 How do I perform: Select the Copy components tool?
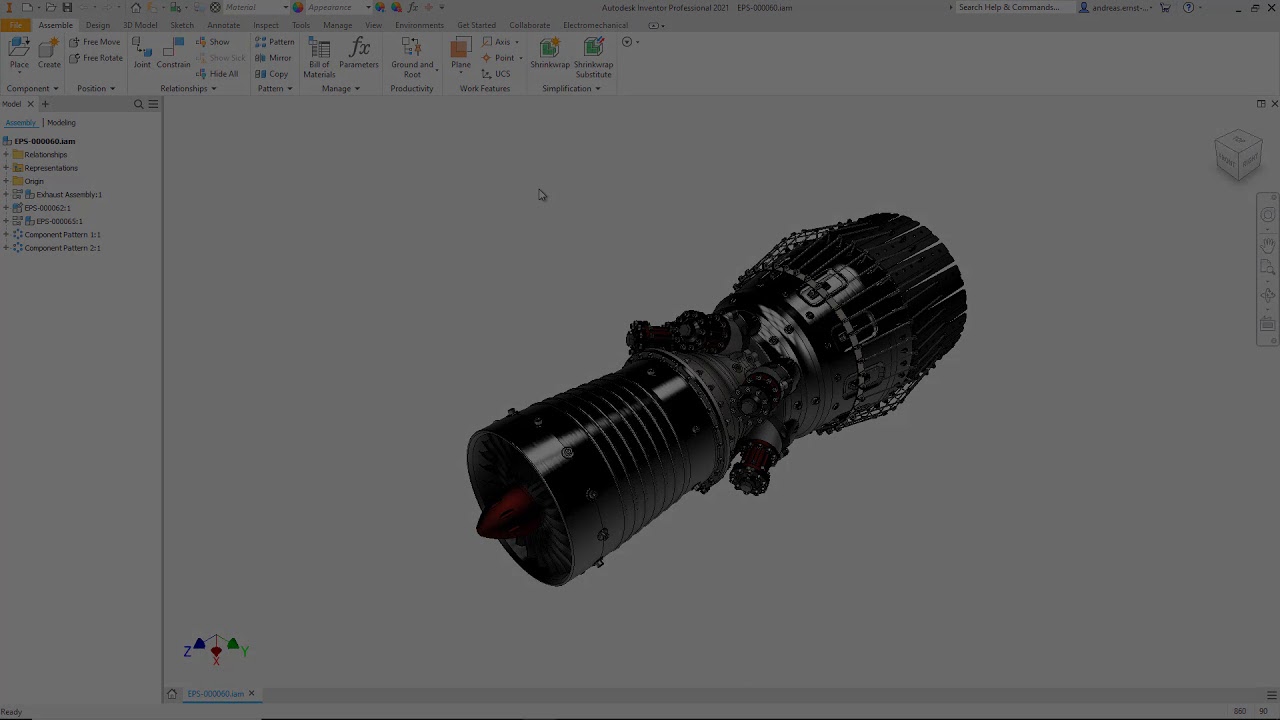[x=271, y=74]
